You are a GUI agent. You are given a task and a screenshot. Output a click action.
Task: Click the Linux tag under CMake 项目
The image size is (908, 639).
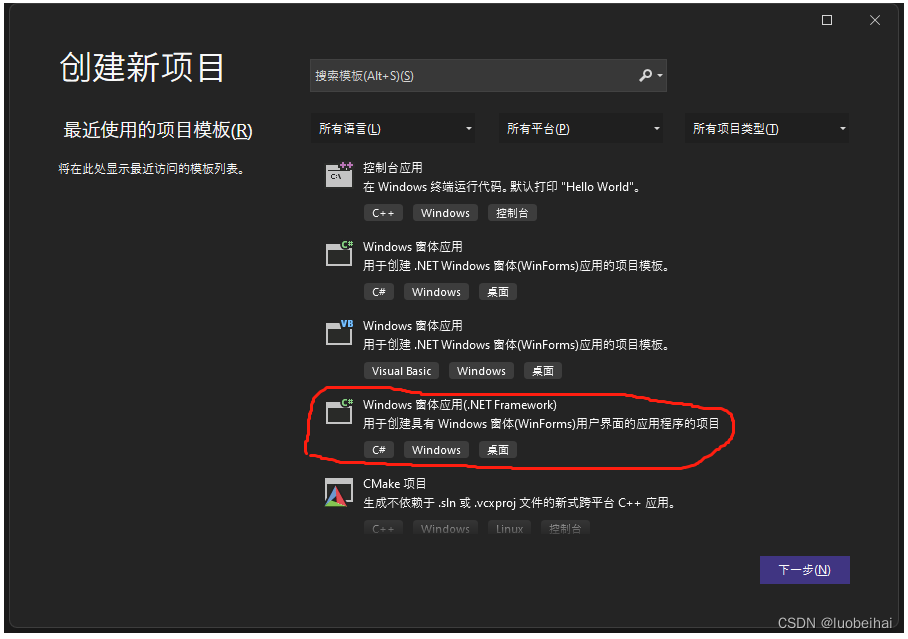tap(509, 528)
